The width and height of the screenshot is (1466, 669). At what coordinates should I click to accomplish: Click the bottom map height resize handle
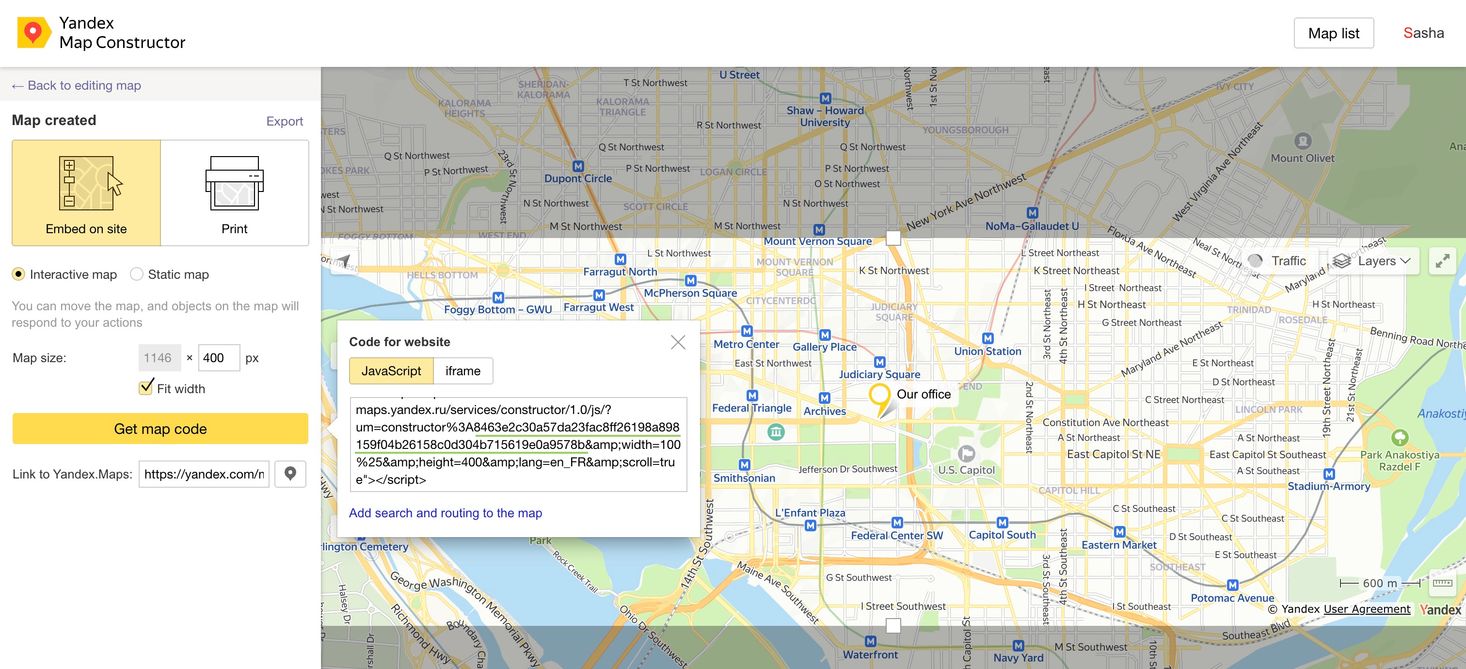pyautogui.click(x=893, y=625)
